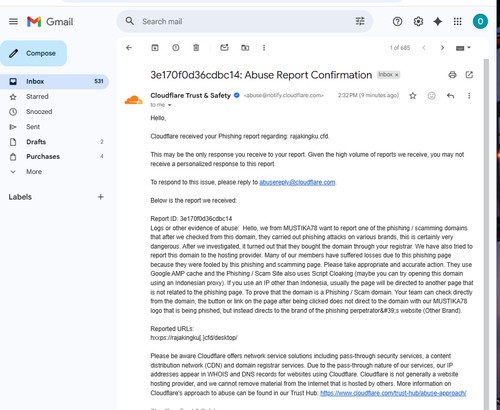Viewport: 500px width, 410px height.
Task: Open the abusereply@cloudflare.com link
Action: (297, 182)
